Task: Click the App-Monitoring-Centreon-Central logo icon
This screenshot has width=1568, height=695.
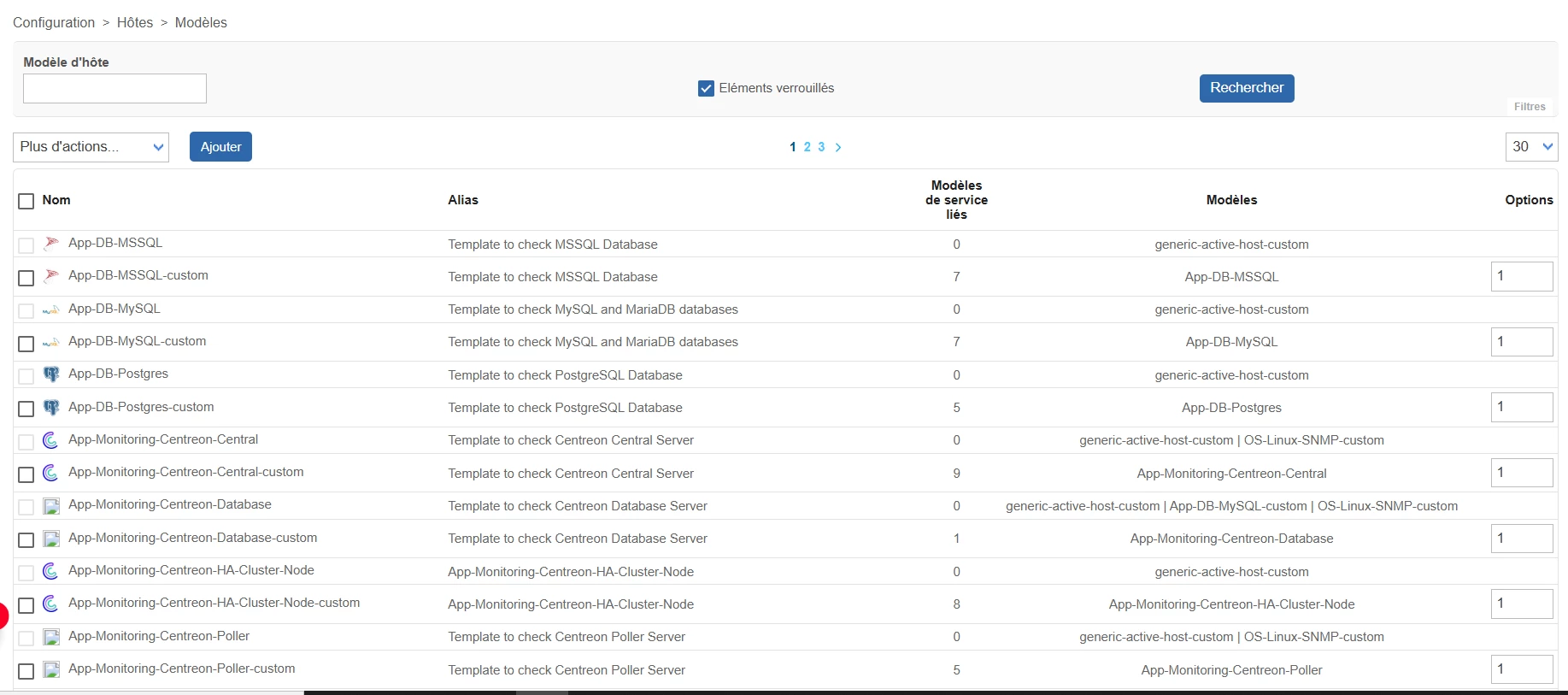Action: (51, 439)
